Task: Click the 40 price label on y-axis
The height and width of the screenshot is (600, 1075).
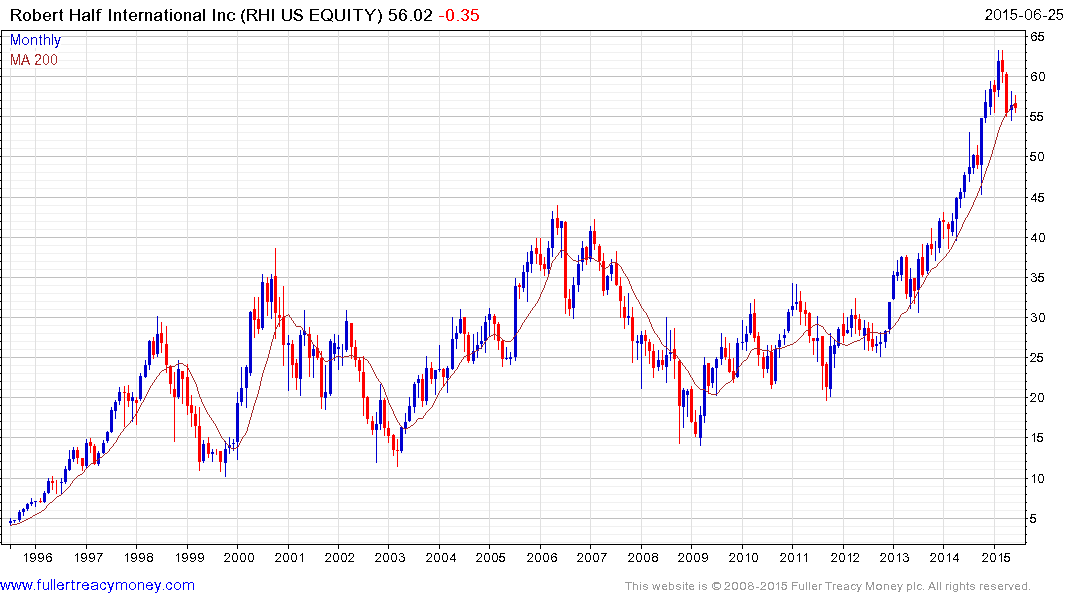Action: click(1037, 238)
